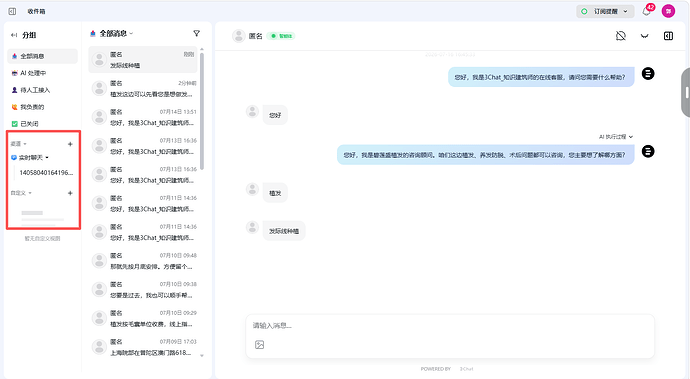The width and height of the screenshot is (690, 379).
Task: Click the down chevron icon in the chat header
Action: (x=644, y=36)
